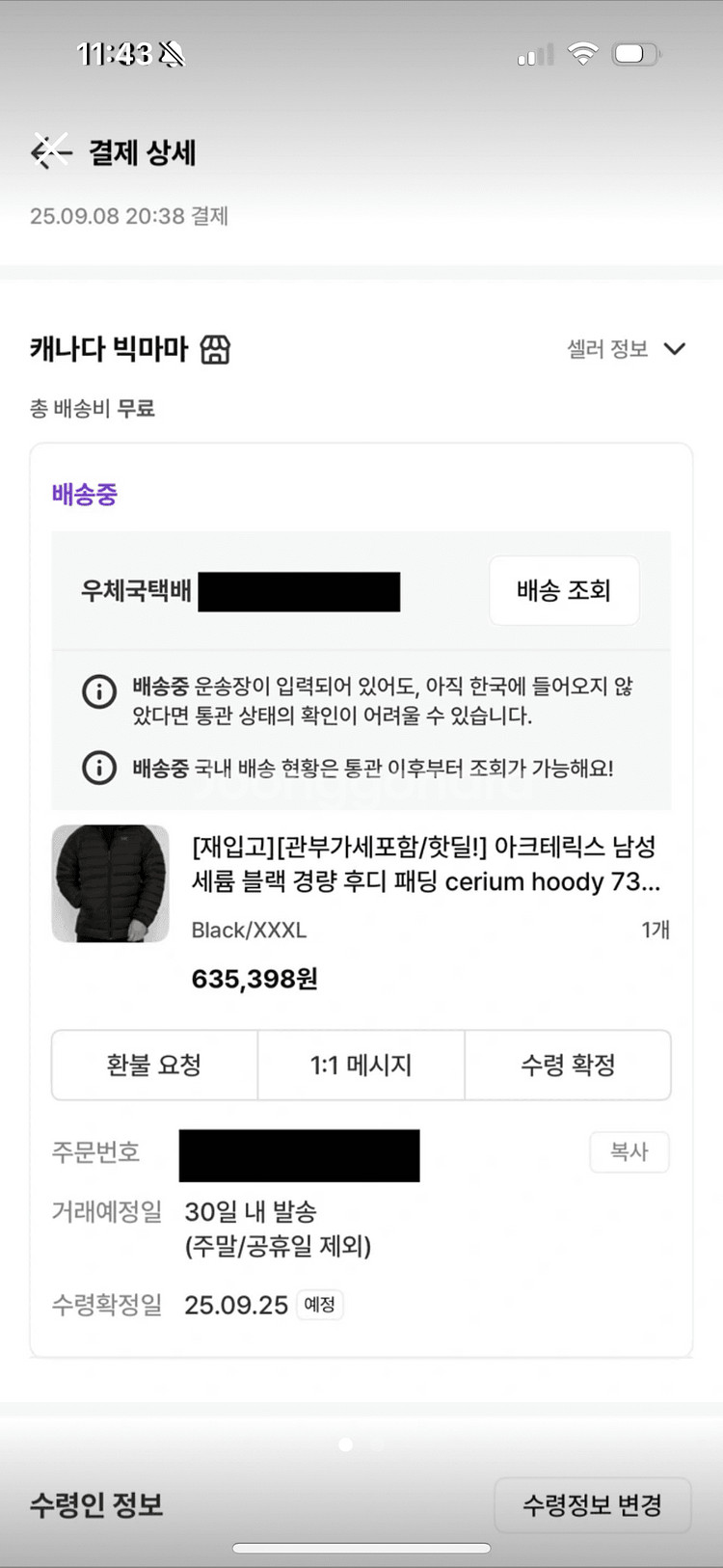Tap the cellular signal bars icon
Screen dimensions: 723x1568
535,55
